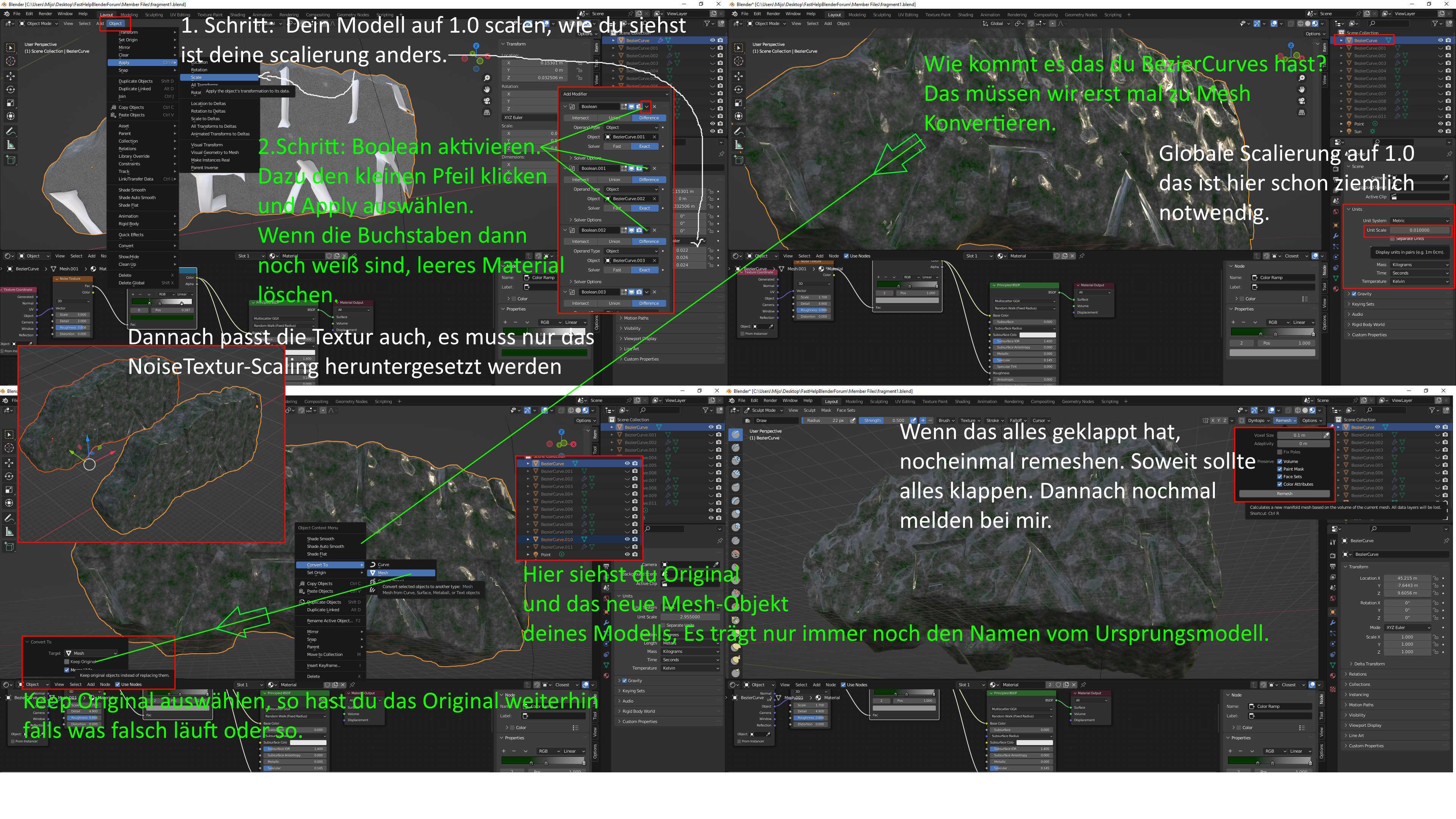Click the brush Strength slider
1456x819 pixels.
(x=883, y=420)
